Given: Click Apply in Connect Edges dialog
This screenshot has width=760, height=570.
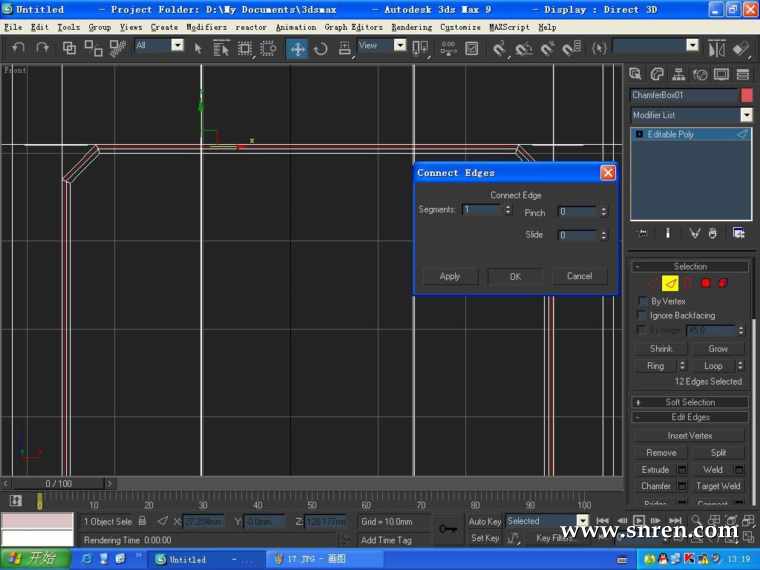Looking at the screenshot, I should click(450, 276).
